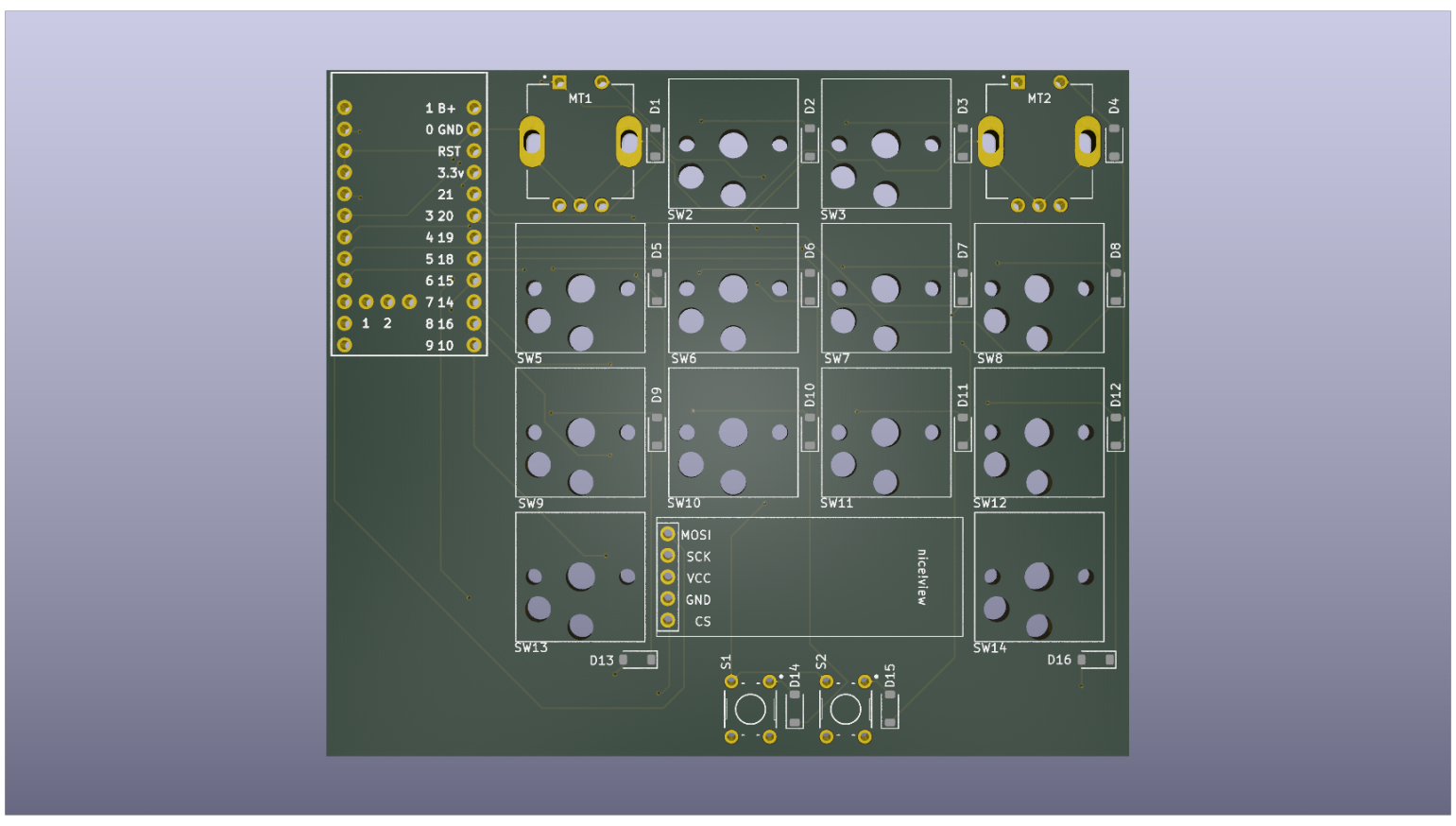The height and width of the screenshot is (826, 1456).
Task: Select the SW10 keyswitch footprint
Action: pyautogui.click(x=733, y=433)
